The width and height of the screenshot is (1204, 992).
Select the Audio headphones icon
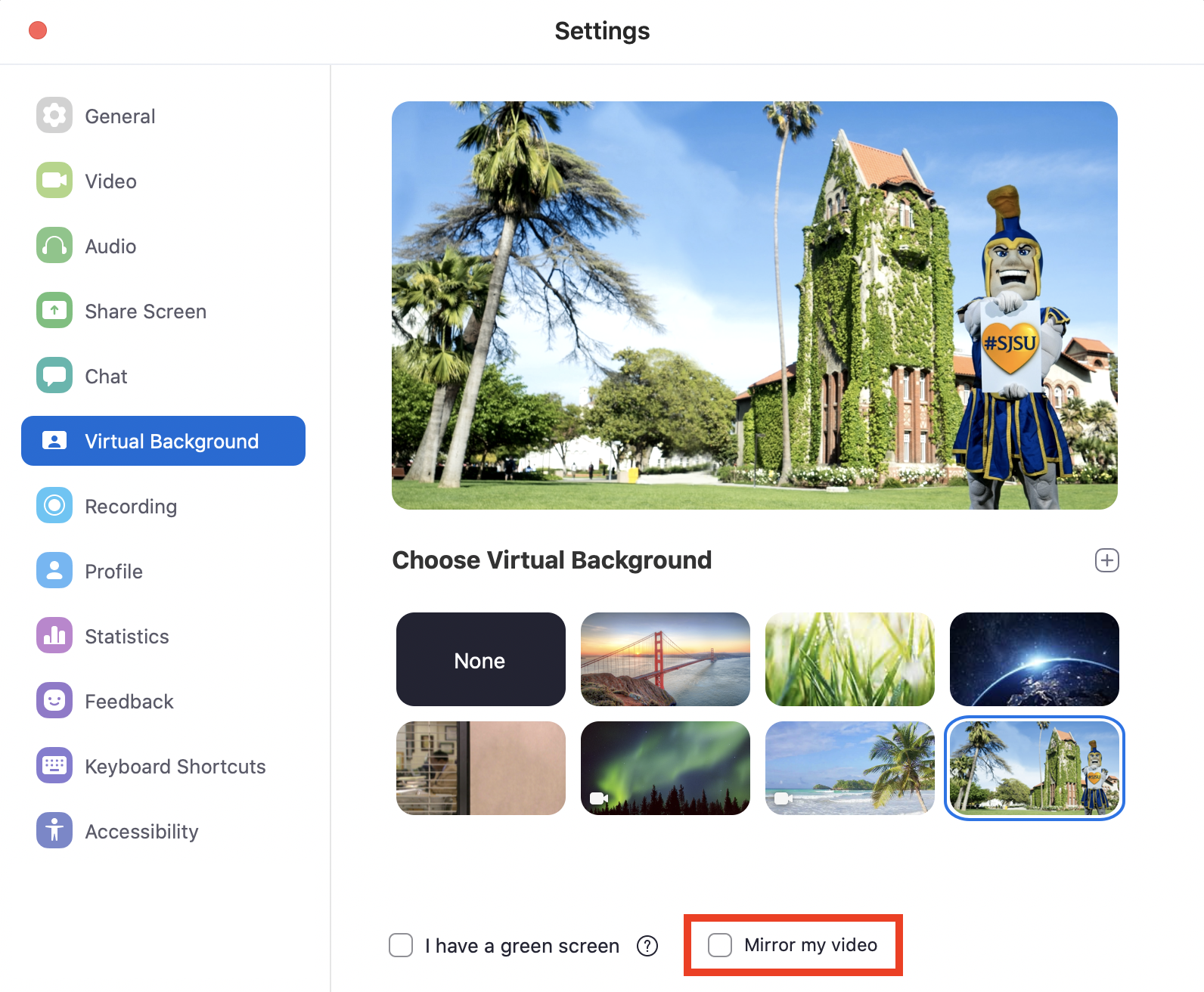(54, 246)
